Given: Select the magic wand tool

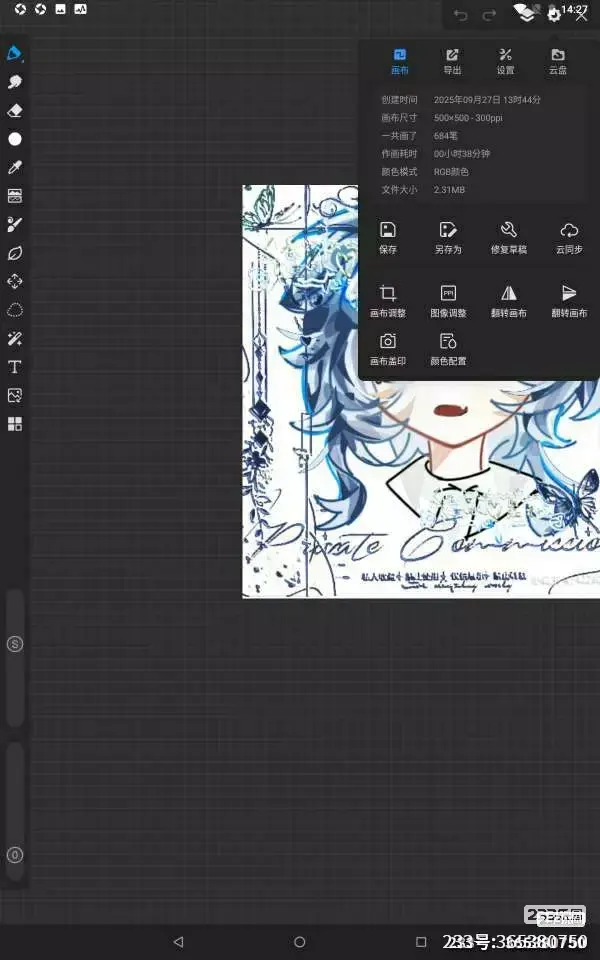Looking at the screenshot, I should pos(15,339).
